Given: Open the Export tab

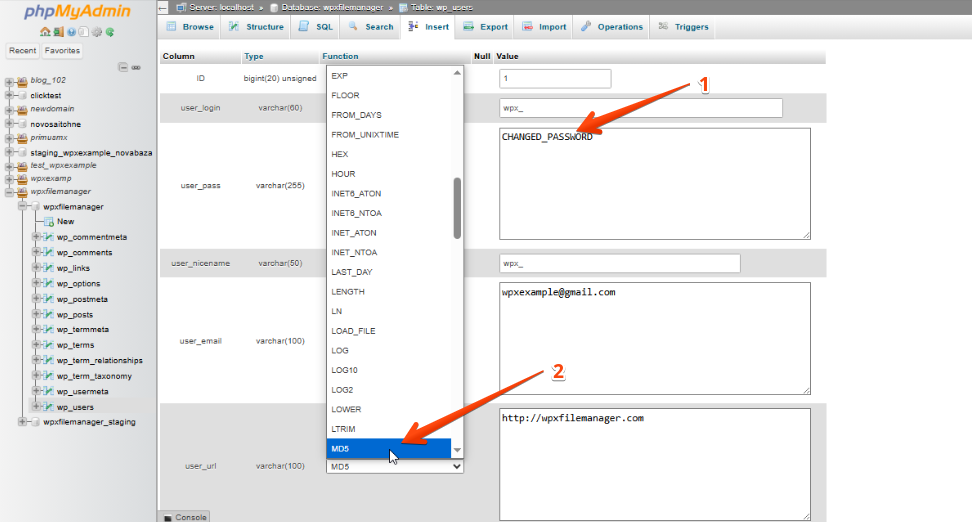Looking at the screenshot, I should [487, 27].
